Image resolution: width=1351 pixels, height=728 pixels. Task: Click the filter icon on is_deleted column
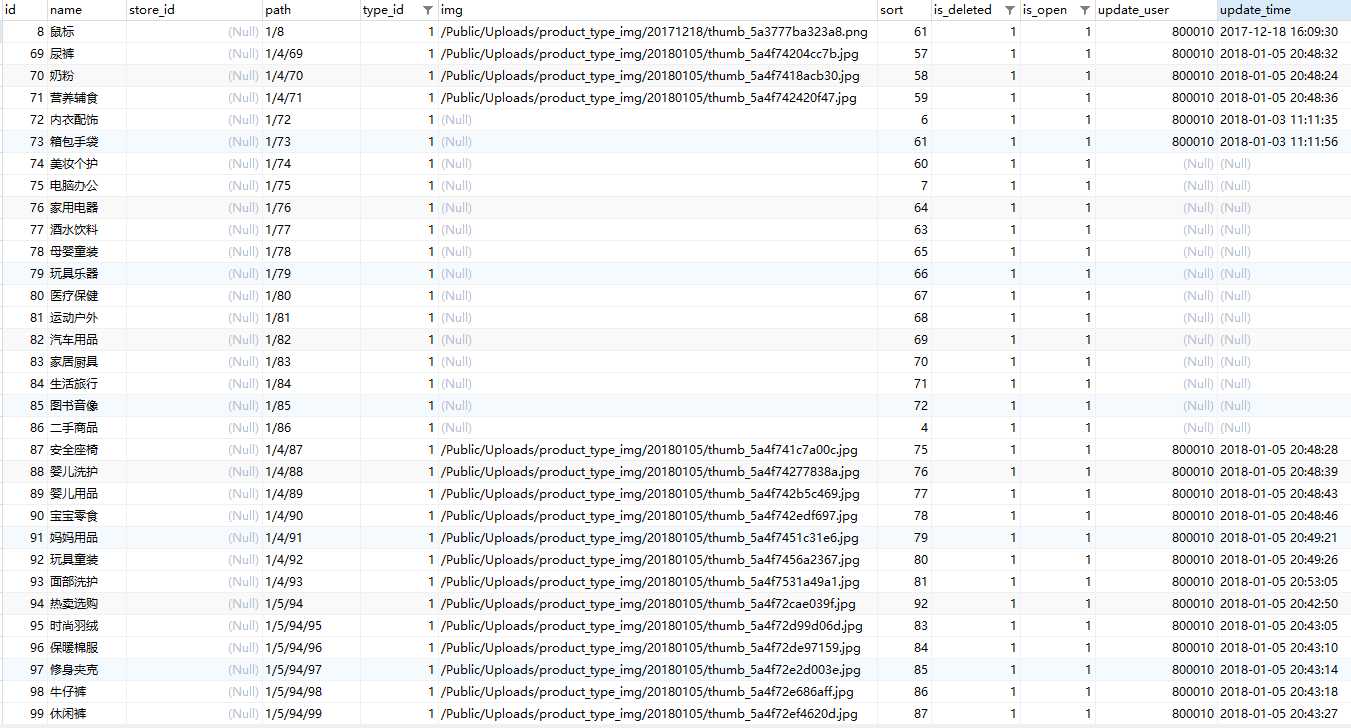[x=1010, y=10]
